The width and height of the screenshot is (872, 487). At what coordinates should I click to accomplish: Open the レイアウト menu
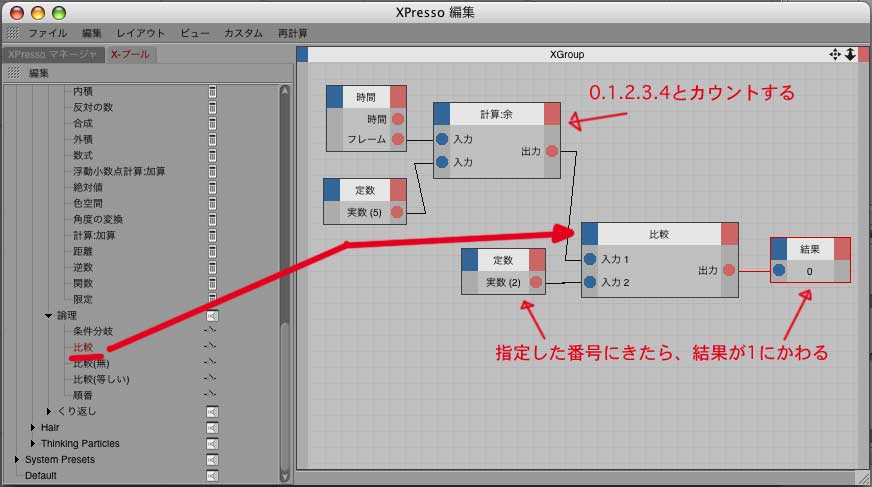pyautogui.click(x=140, y=33)
